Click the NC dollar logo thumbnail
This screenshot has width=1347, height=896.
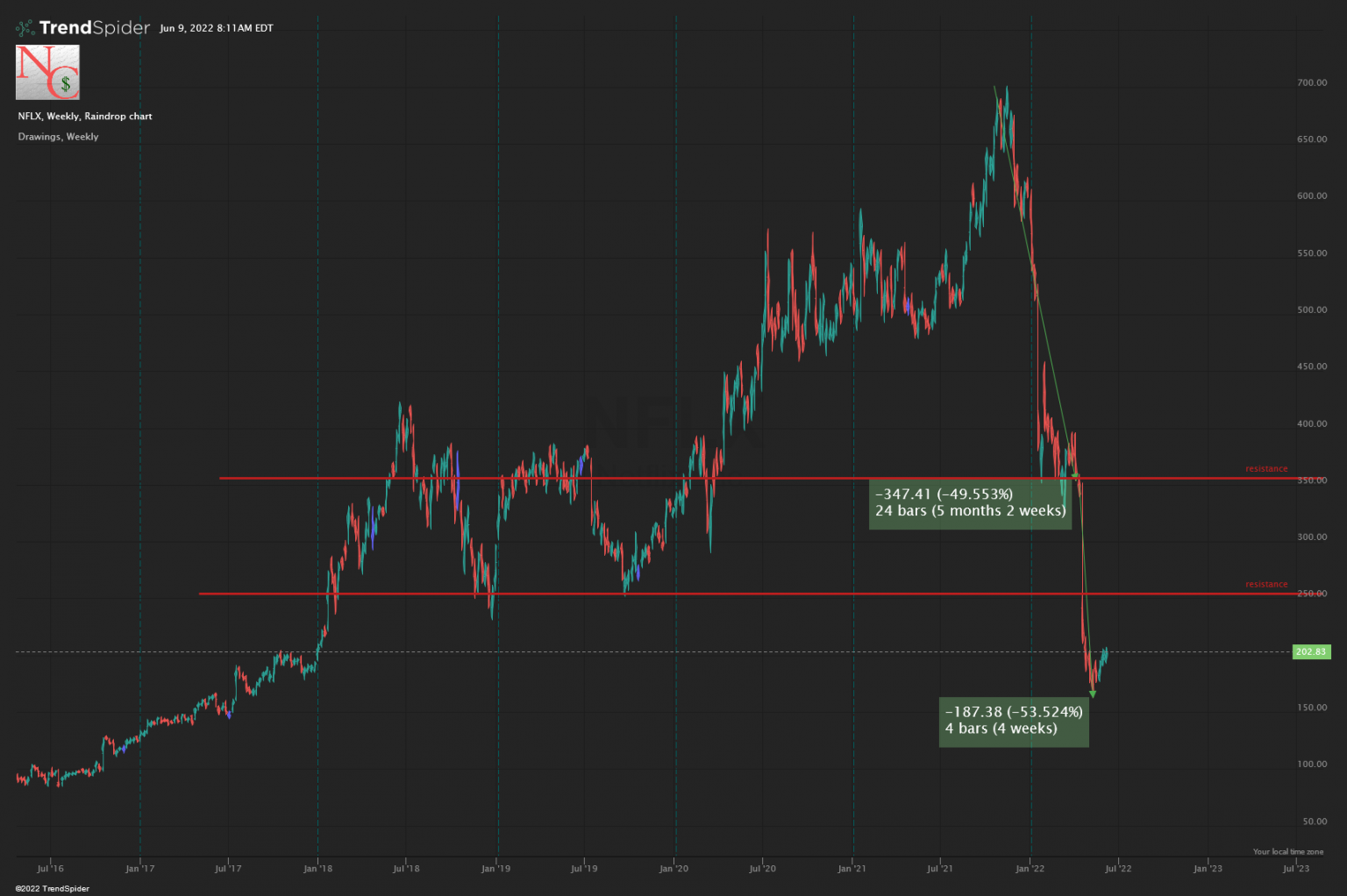tap(47, 73)
